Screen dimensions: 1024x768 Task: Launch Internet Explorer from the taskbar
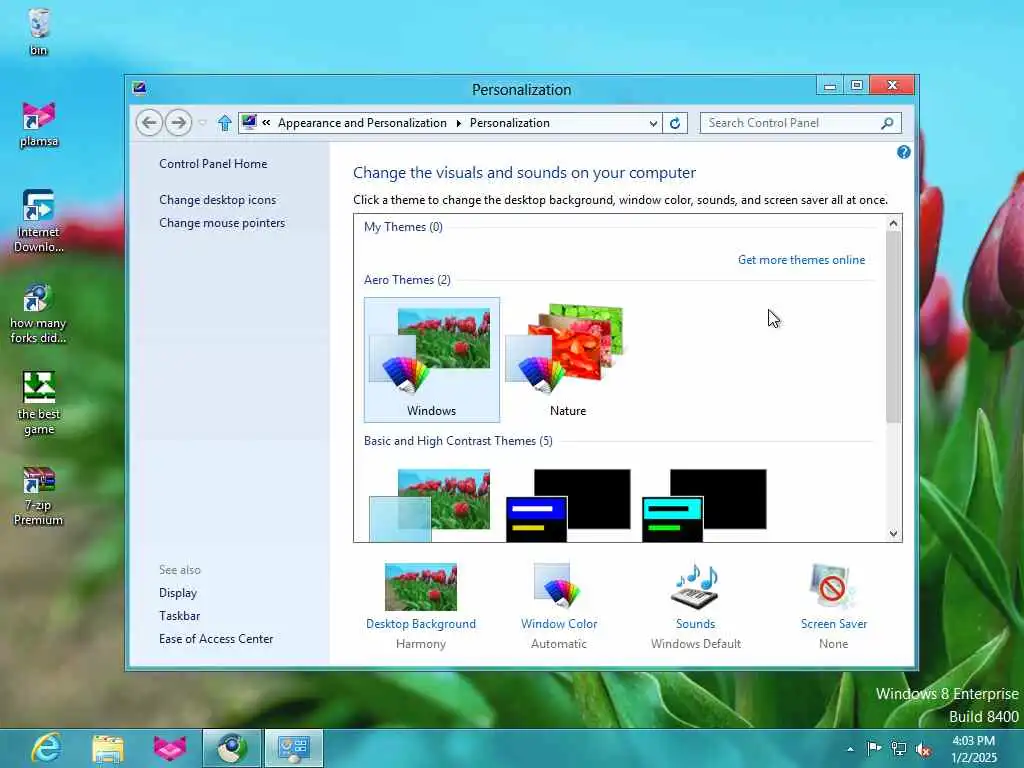[47, 748]
